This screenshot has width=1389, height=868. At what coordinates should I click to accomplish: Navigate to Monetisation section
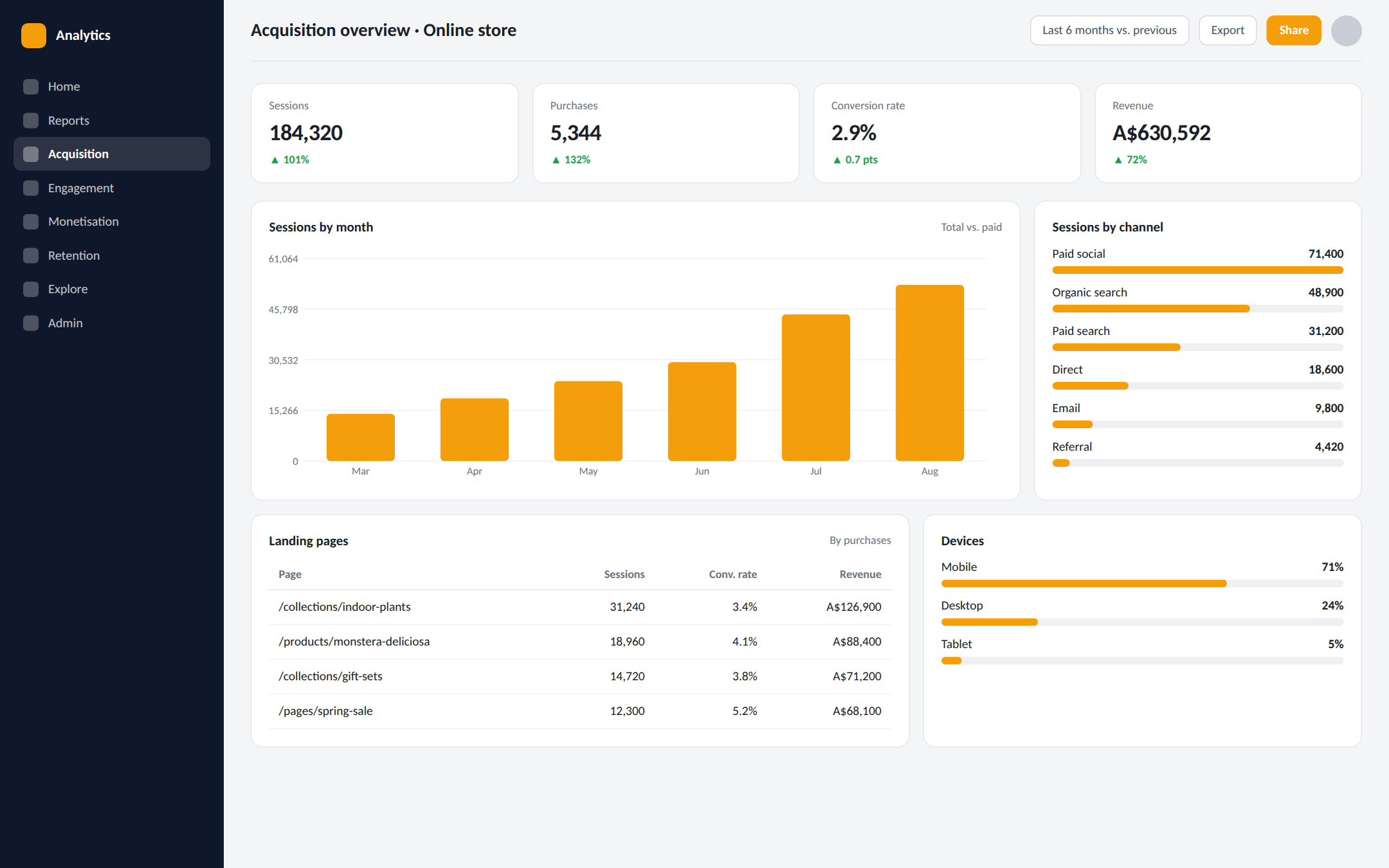[112, 222]
